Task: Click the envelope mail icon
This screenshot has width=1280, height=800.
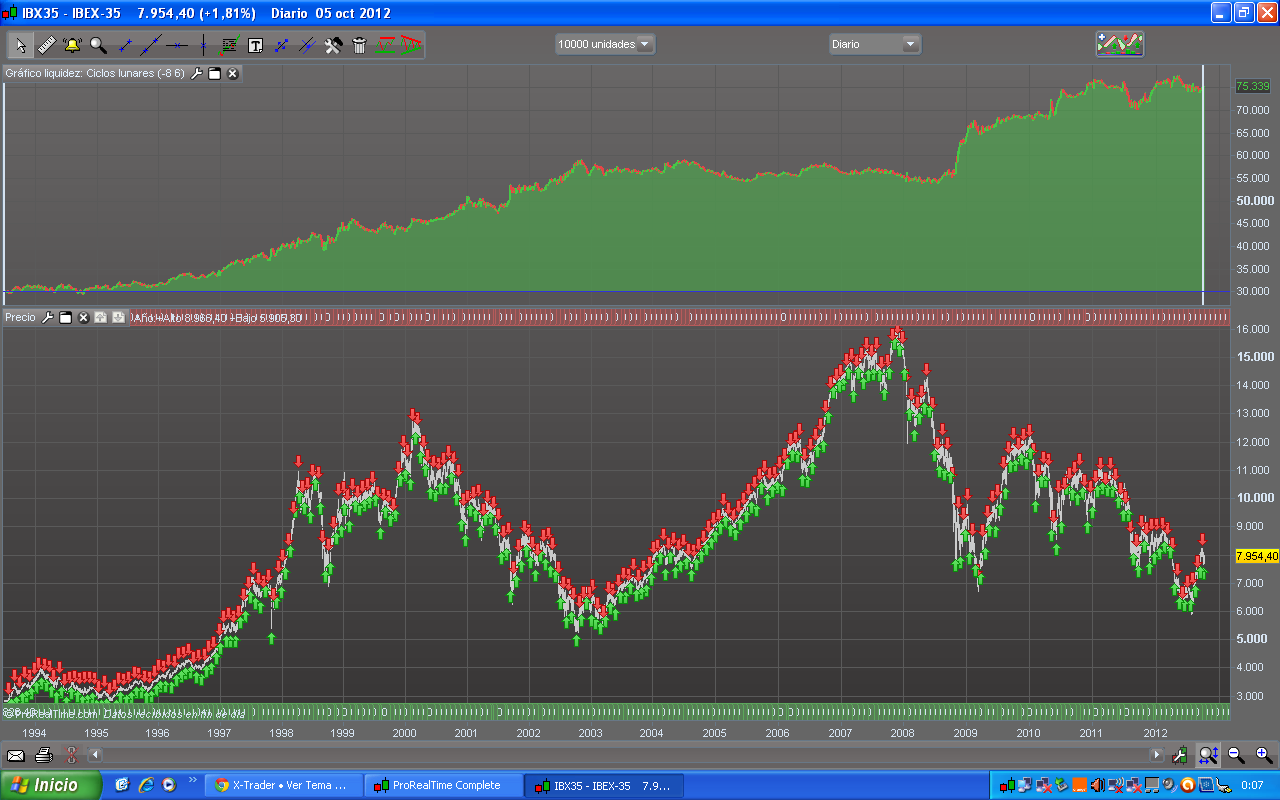Action: 16,755
